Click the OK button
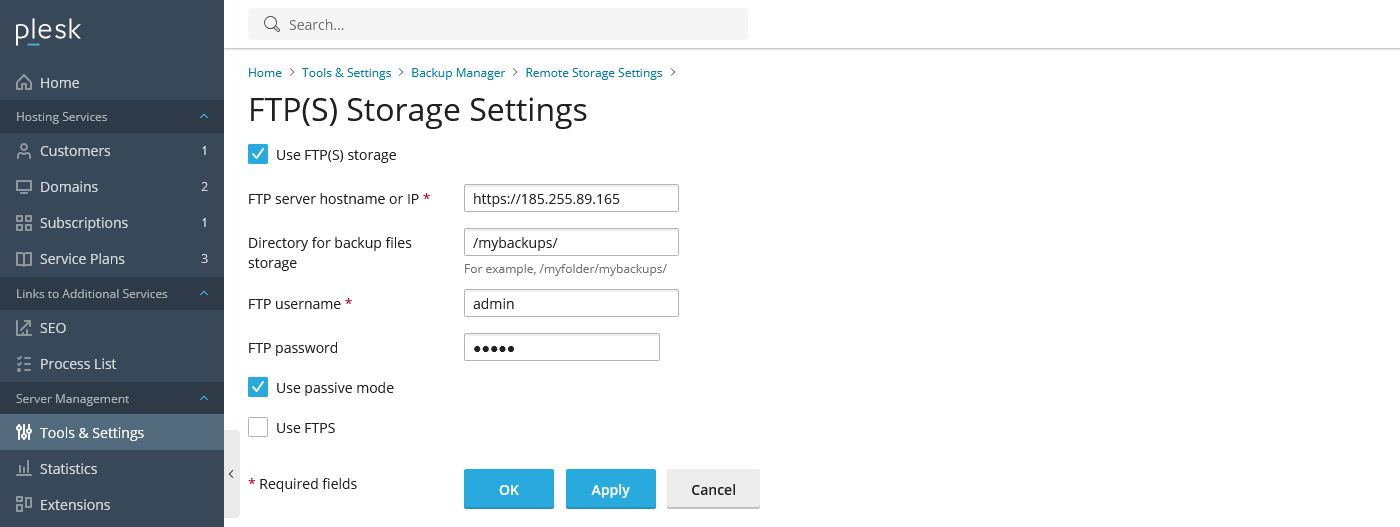Image resolution: width=1400 pixels, height=527 pixels. (509, 489)
